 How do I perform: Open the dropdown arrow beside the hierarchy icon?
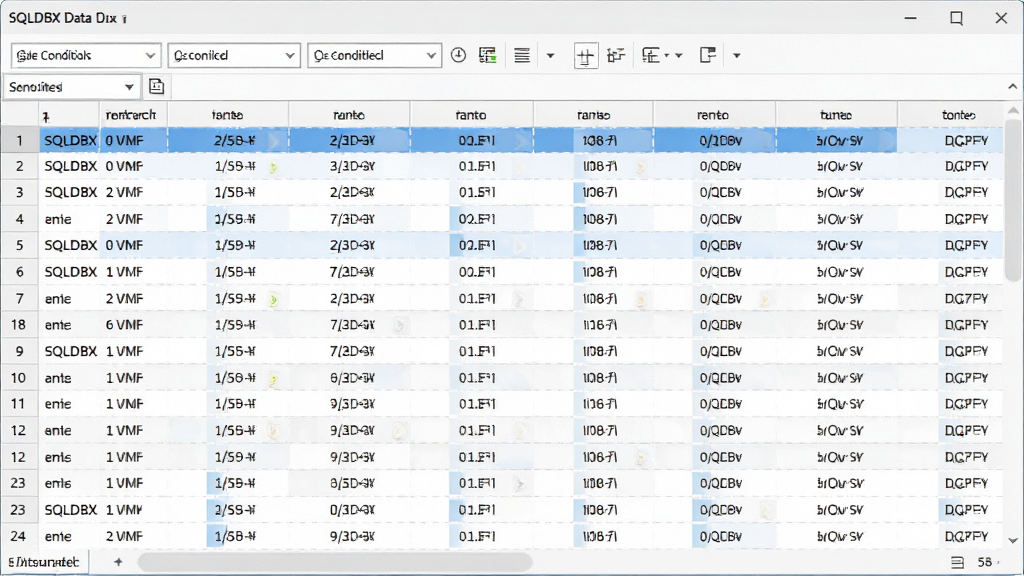pyautogui.click(x=679, y=56)
